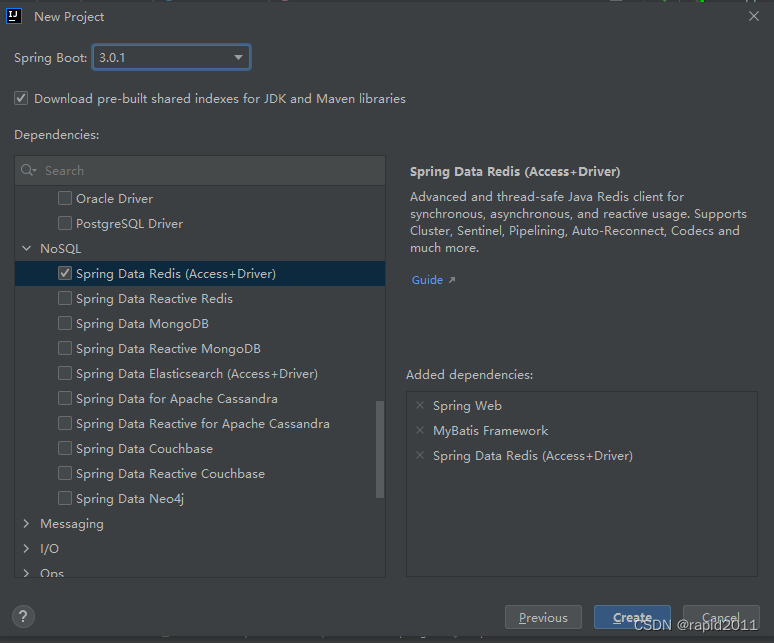Check Spring Data Reactive MongoDB
774x643 pixels.
coord(65,348)
